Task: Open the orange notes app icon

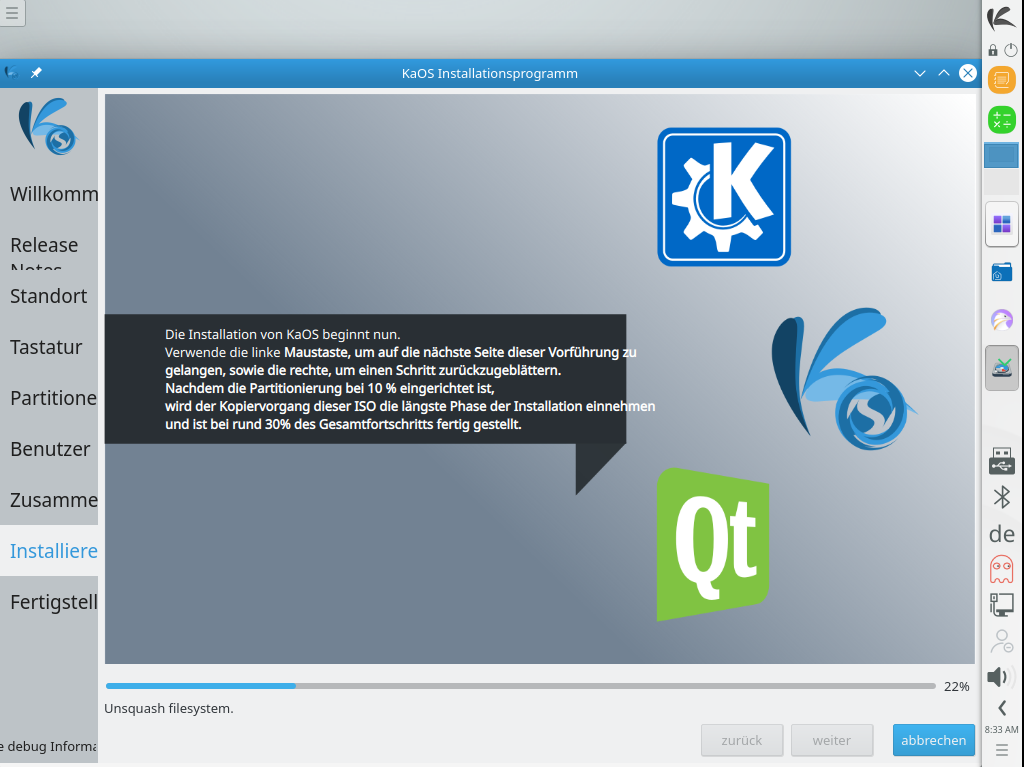Action: click(x=1001, y=80)
